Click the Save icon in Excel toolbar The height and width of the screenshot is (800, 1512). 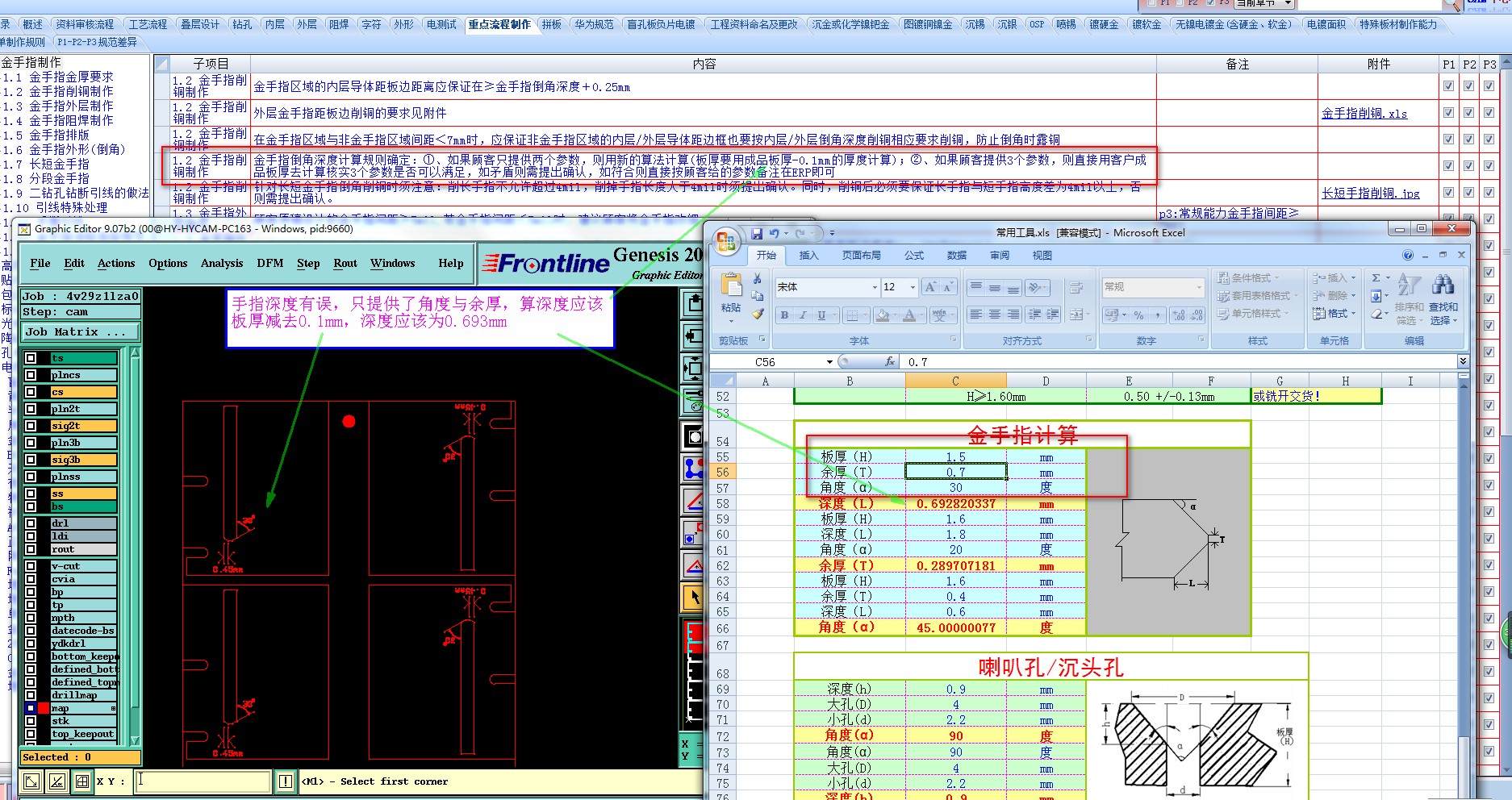click(x=757, y=233)
